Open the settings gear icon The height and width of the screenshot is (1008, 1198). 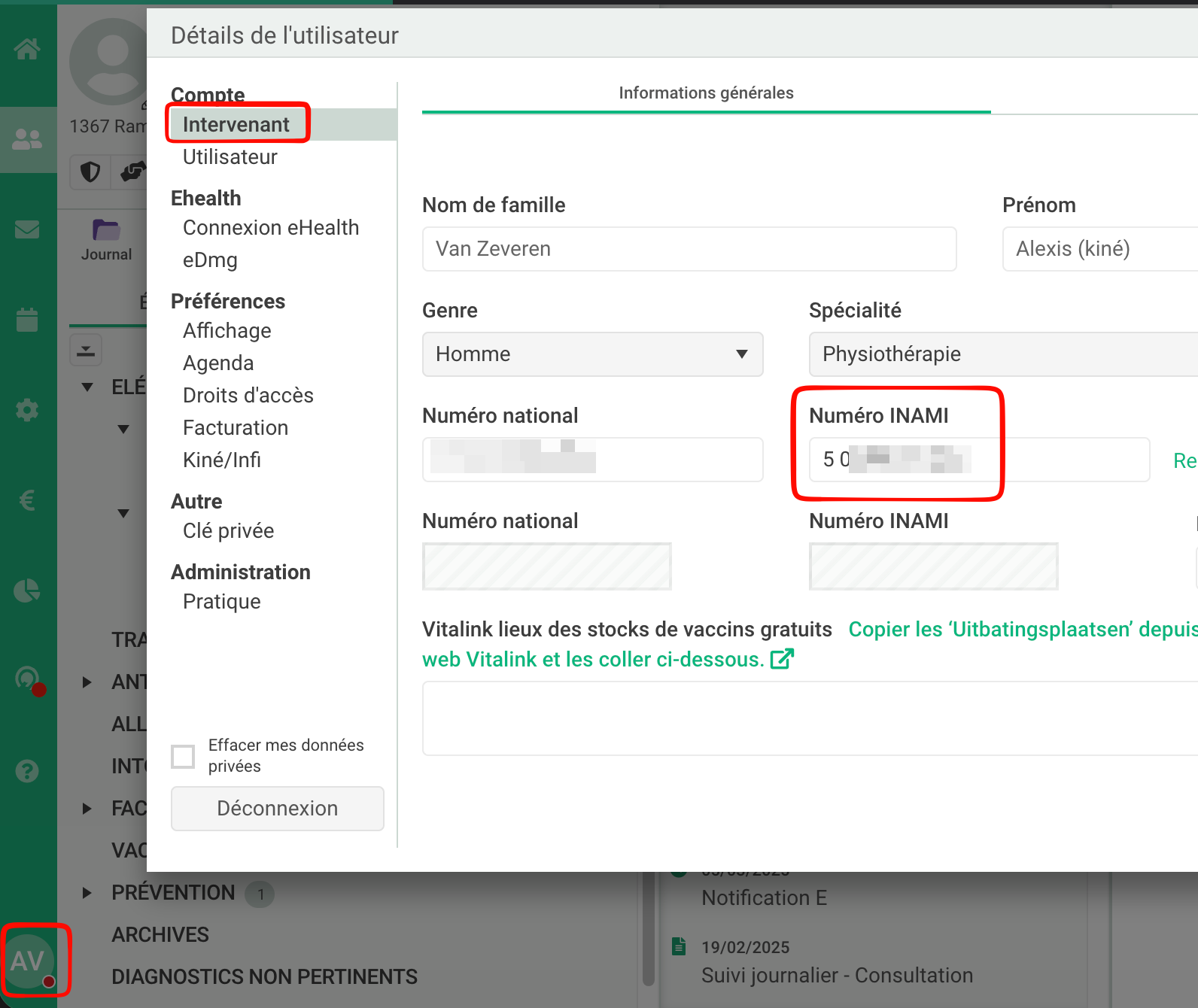tap(27, 410)
